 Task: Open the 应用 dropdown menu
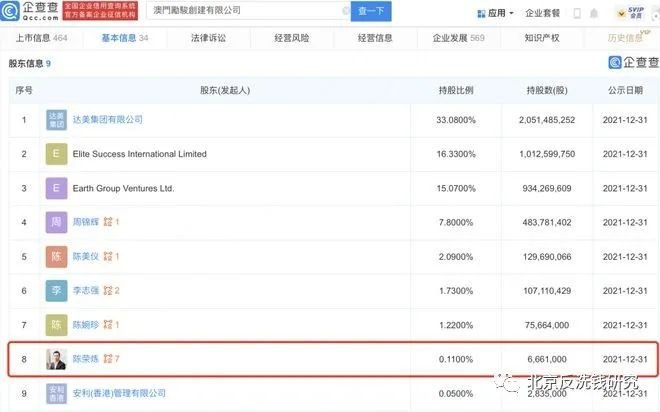click(x=495, y=13)
